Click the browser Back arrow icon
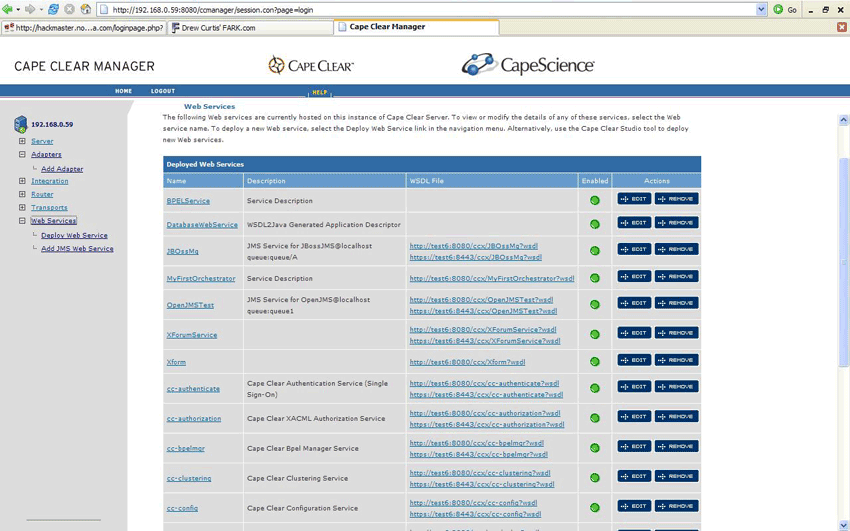The width and height of the screenshot is (850, 531). coord(8,9)
